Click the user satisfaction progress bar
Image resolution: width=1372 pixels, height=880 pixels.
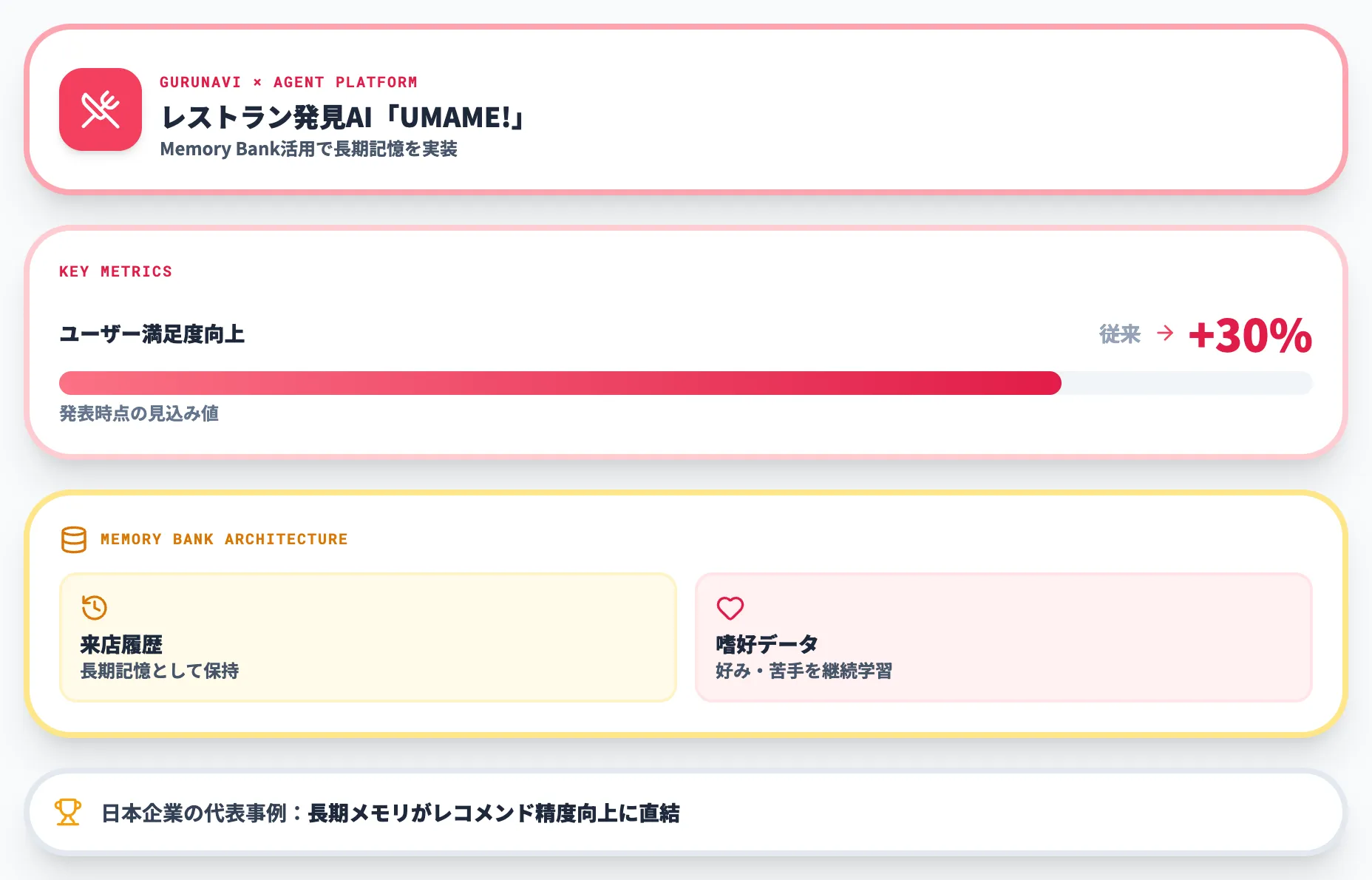click(685, 383)
